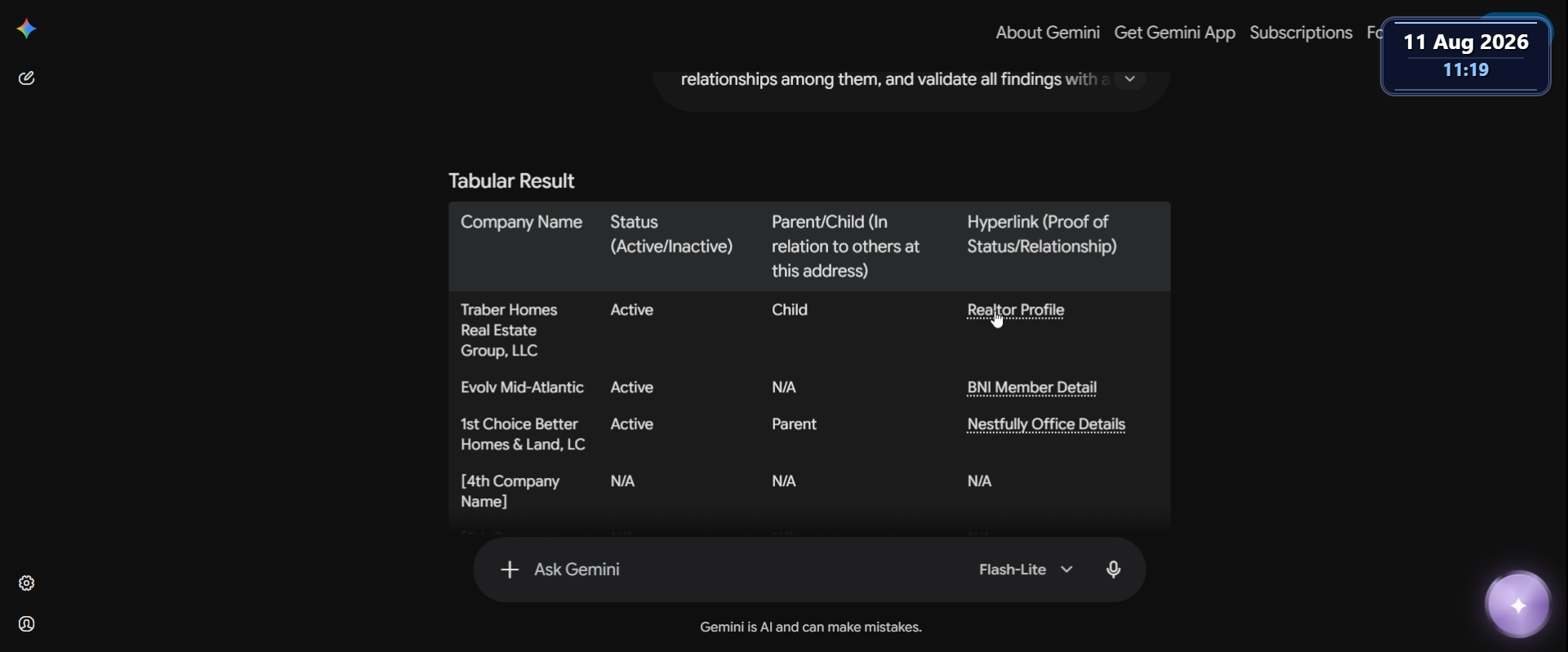
Task: Open the Subscriptions page
Action: 1301,33
